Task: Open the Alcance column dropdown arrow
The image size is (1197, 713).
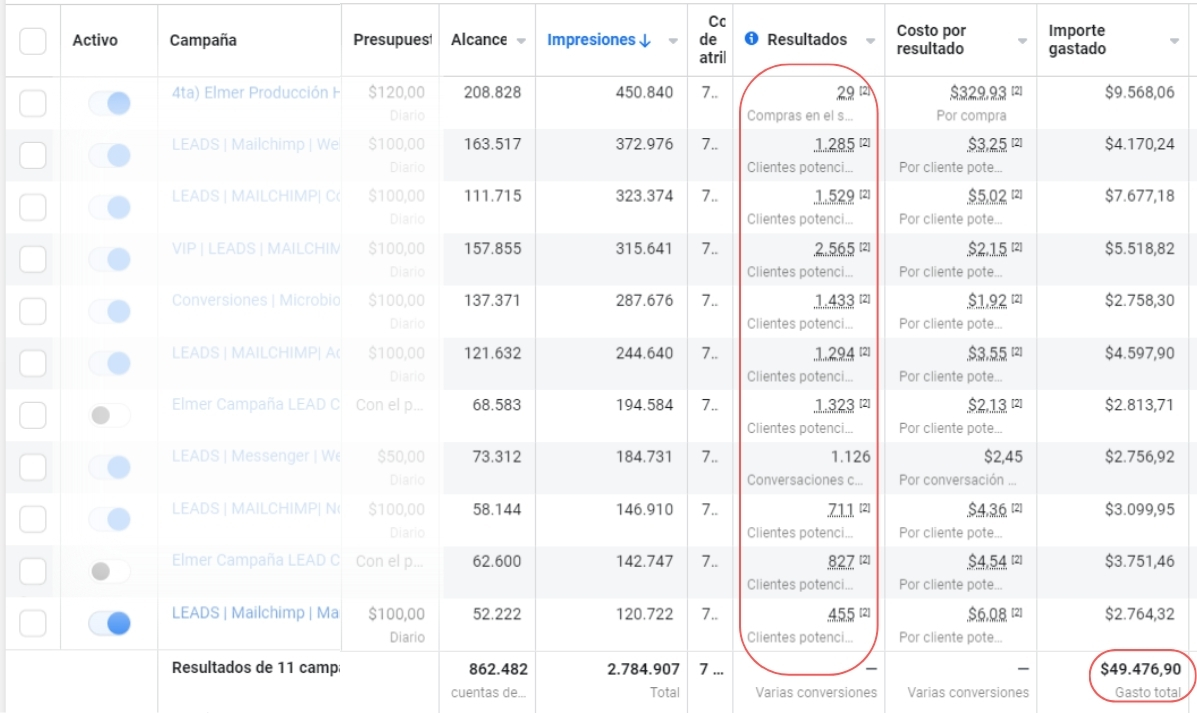Action: click(x=521, y=41)
